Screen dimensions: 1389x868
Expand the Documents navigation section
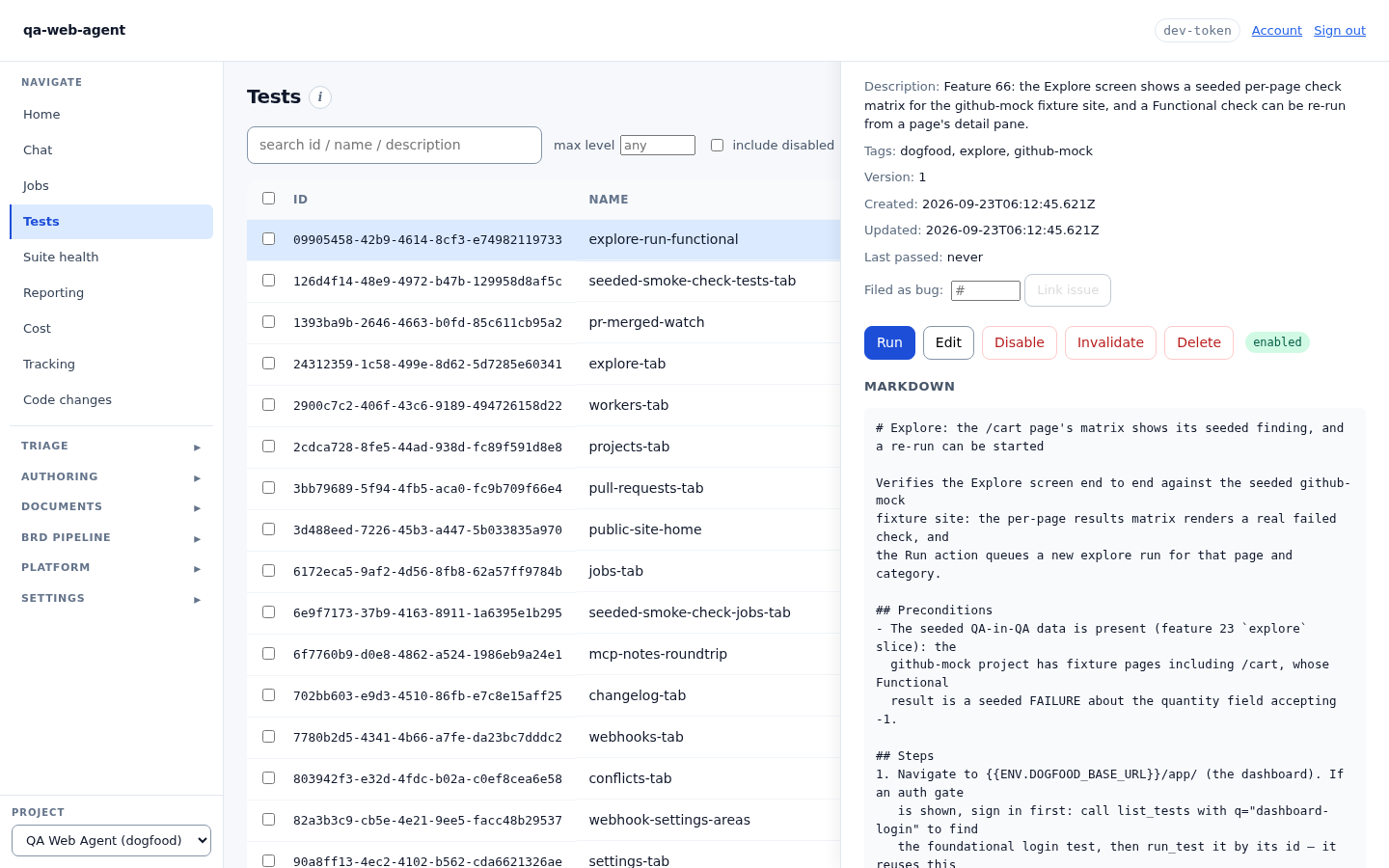coord(111,507)
